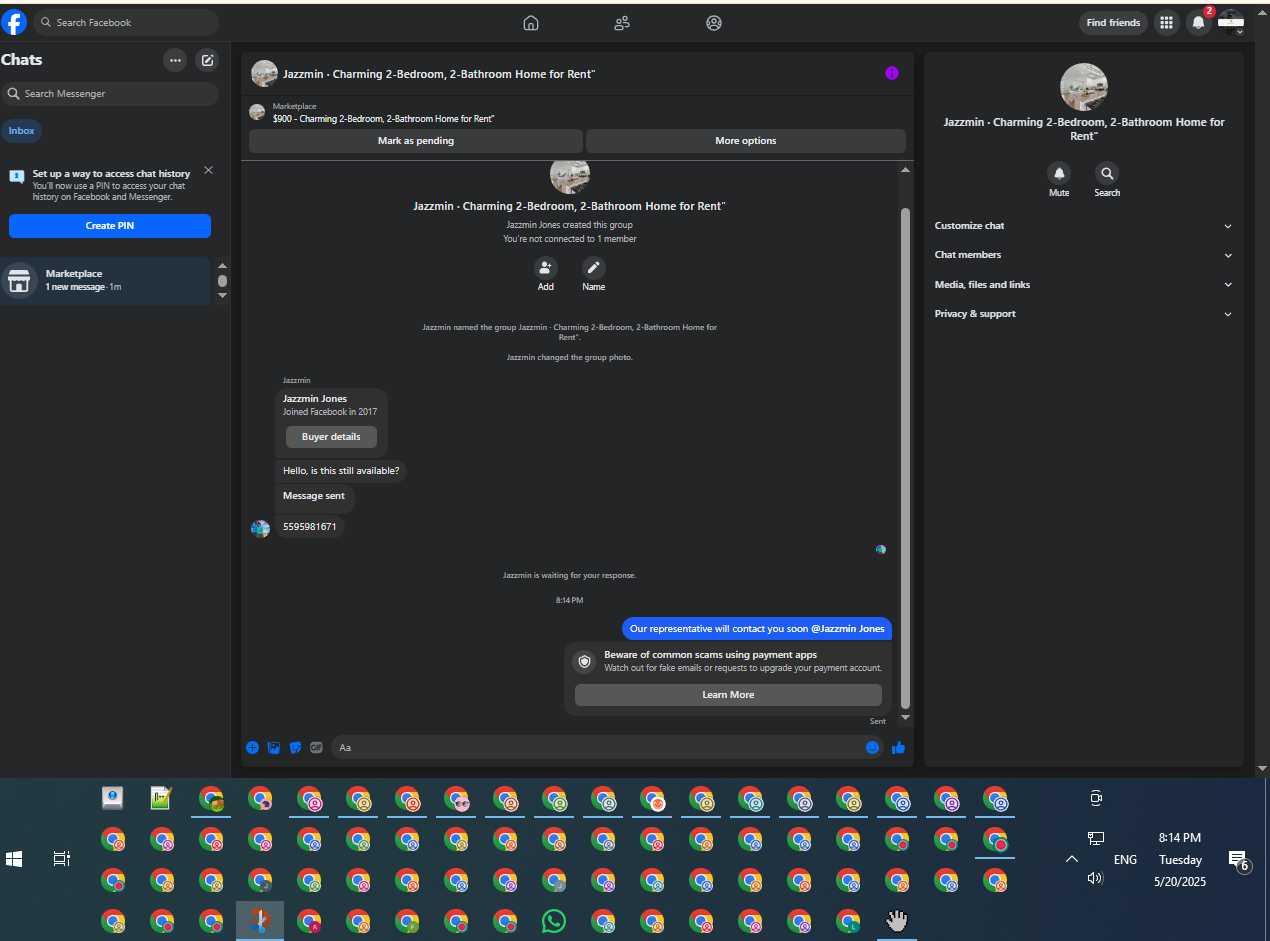Screen dimensions: 1270x941
Task: Open the notifications bell with badge
Action: click(x=1198, y=23)
